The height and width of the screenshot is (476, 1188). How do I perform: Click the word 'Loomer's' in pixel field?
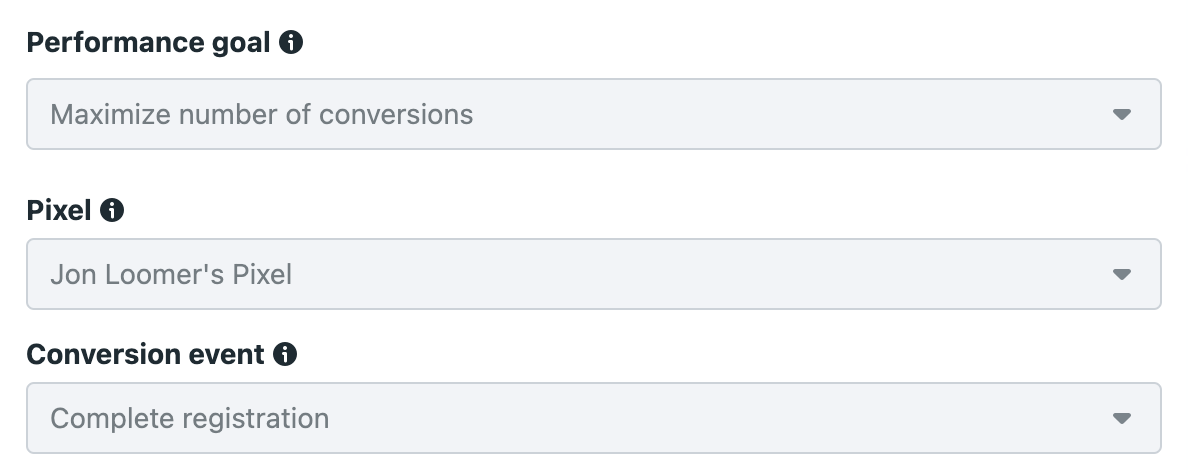164,274
